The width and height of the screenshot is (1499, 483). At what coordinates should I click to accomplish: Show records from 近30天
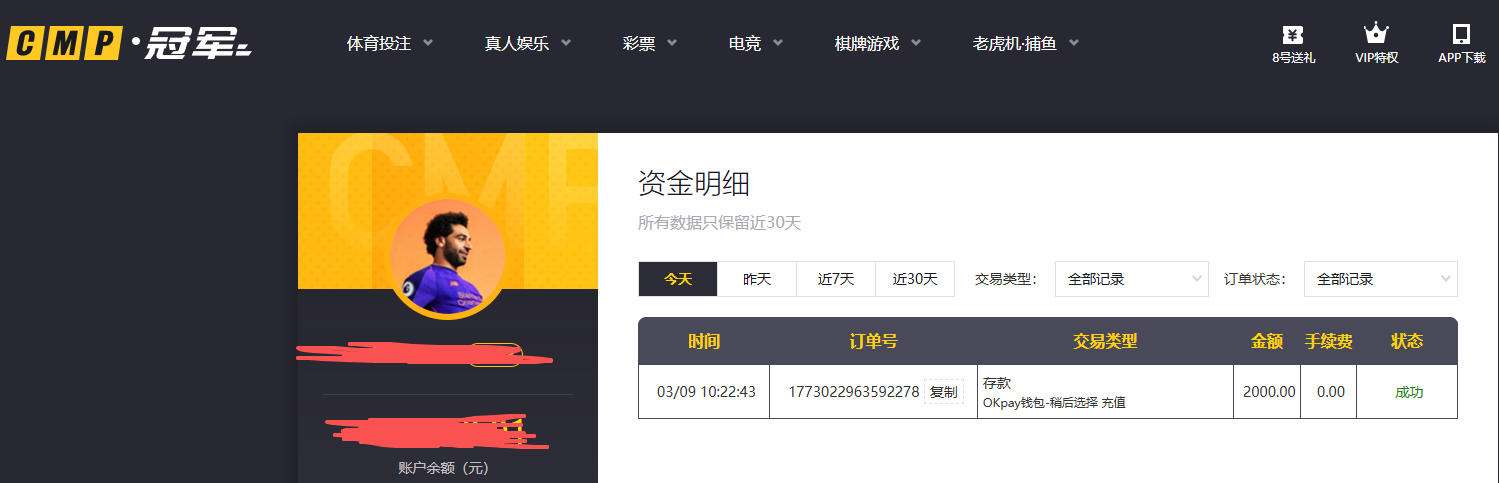point(915,279)
